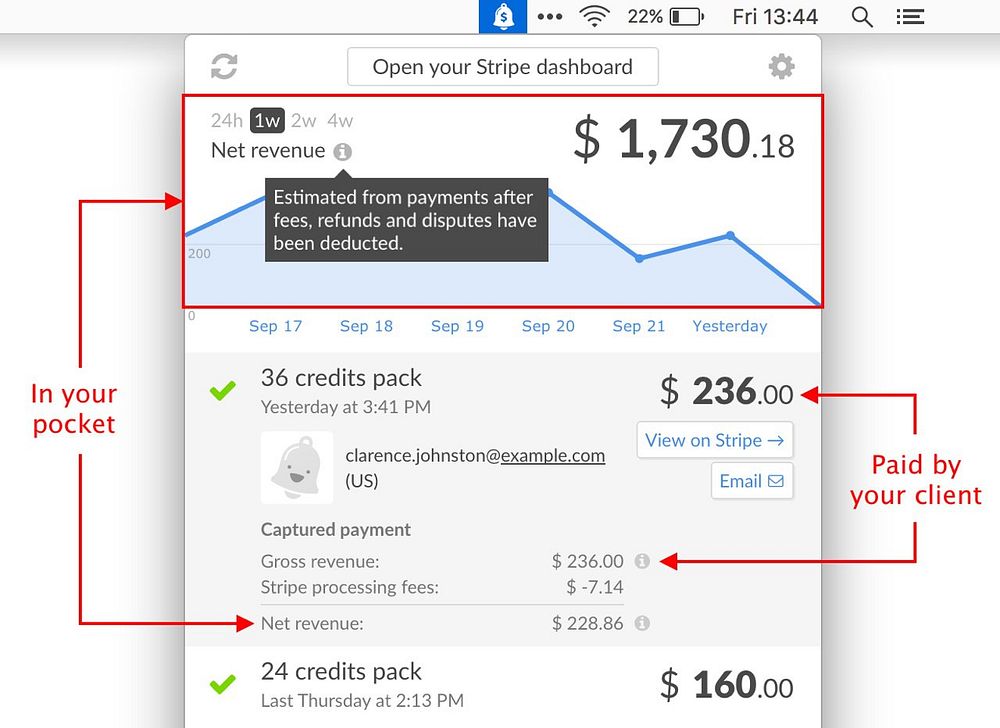Image resolution: width=1000 pixels, height=728 pixels.
Task: Click the battery status icon
Action: click(686, 17)
